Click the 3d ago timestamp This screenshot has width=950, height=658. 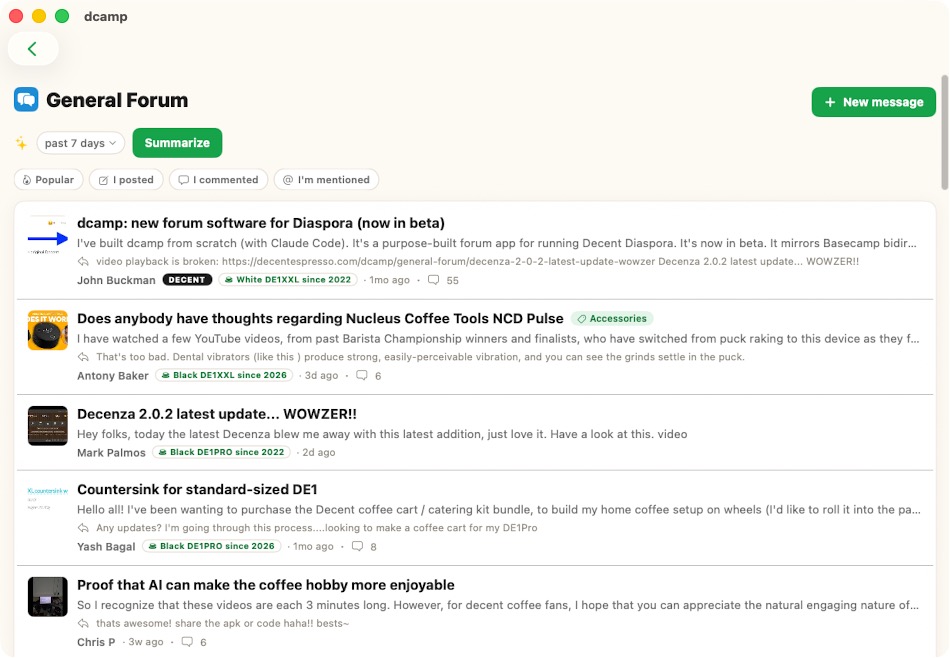[x=321, y=376]
